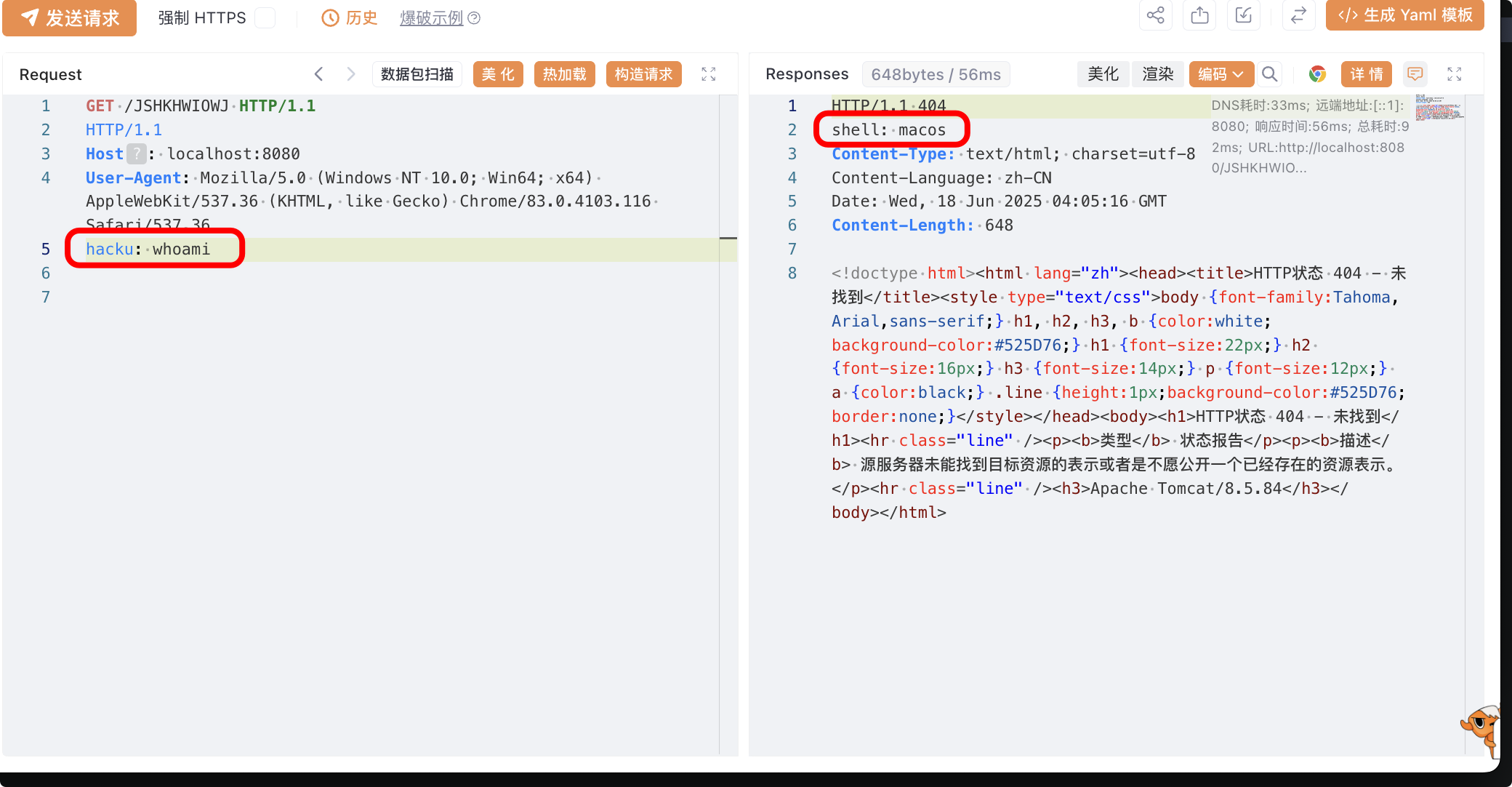This screenshot has width=1512, height=787.
Task: Click the 详 情 details button
Action: (1367, 74)
